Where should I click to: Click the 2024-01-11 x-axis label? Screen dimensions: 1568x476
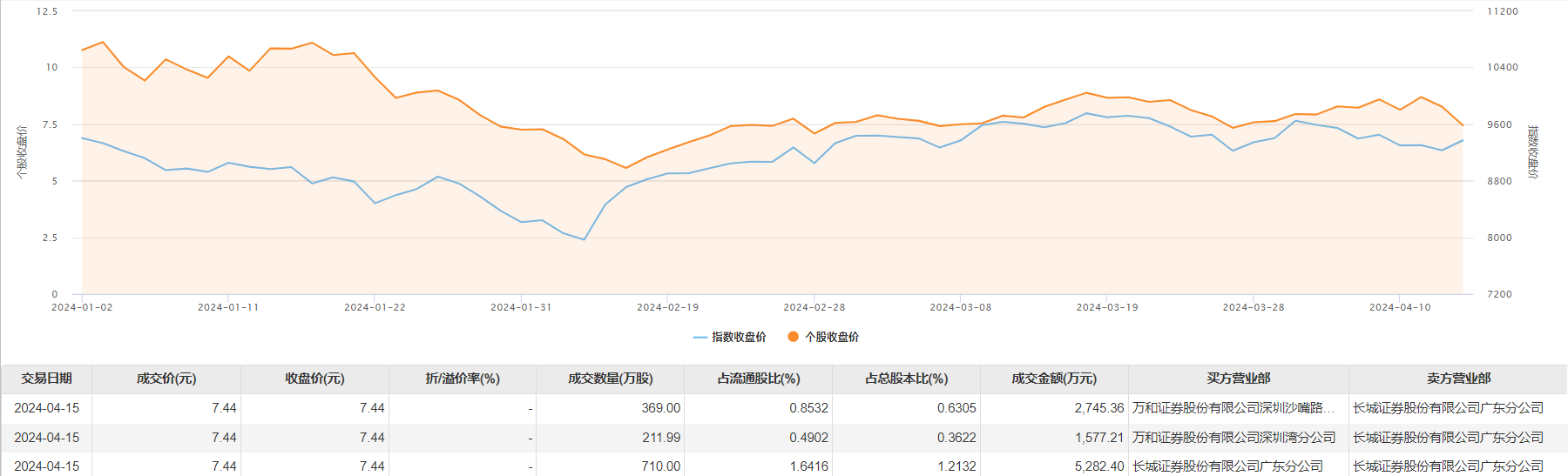[228, 307]
